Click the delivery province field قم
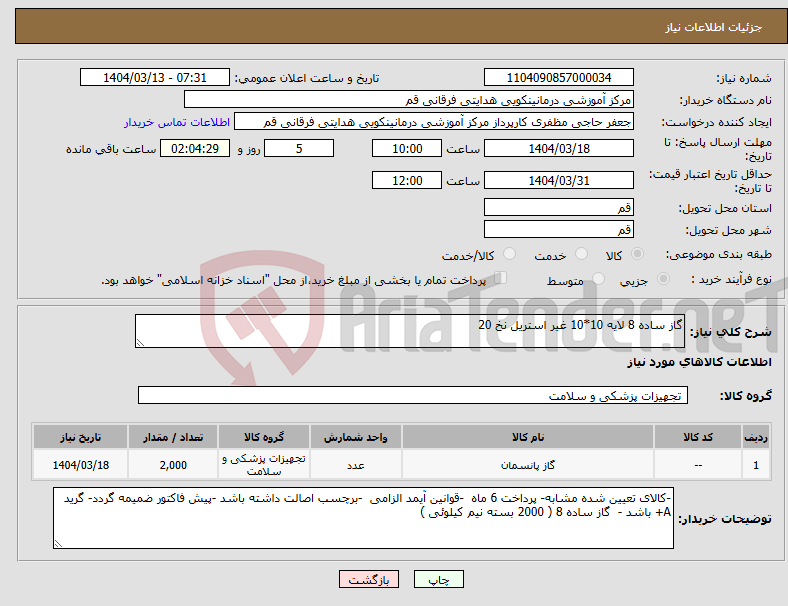The image size is (788, 606). pos(558,207)
